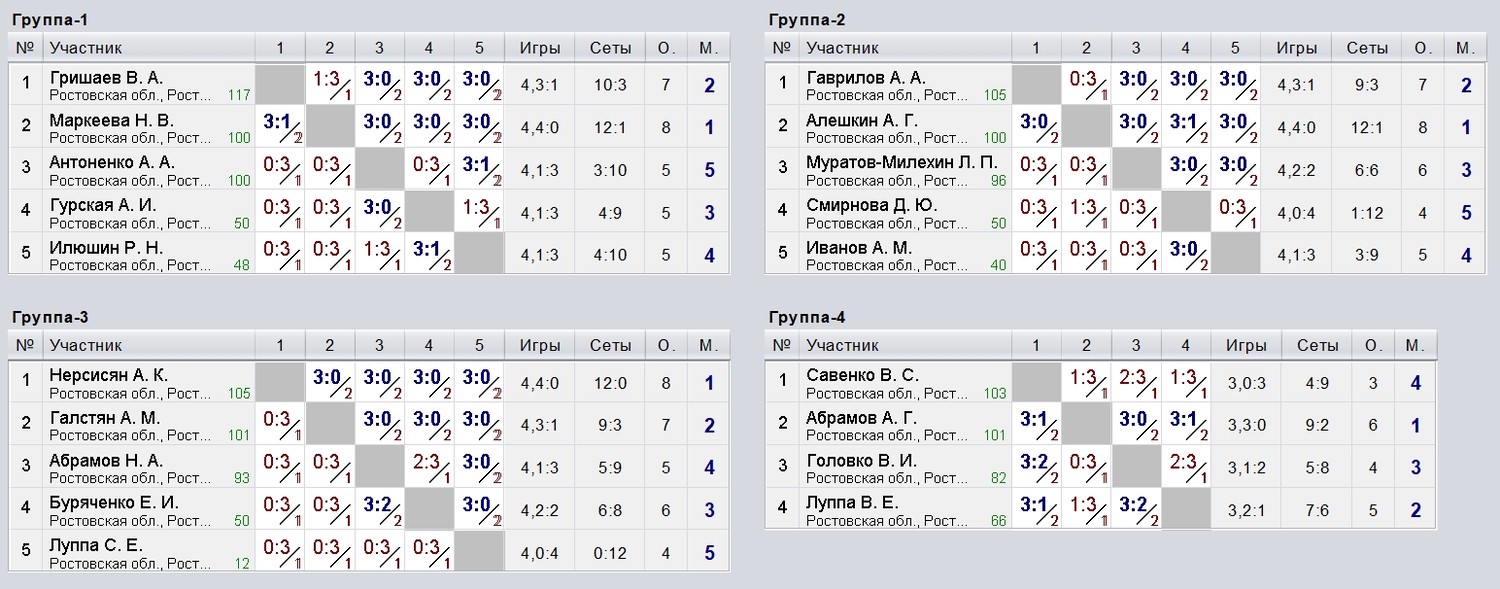
Task: Click the № column header in Группа-3
Action: (x=26, y=345)
